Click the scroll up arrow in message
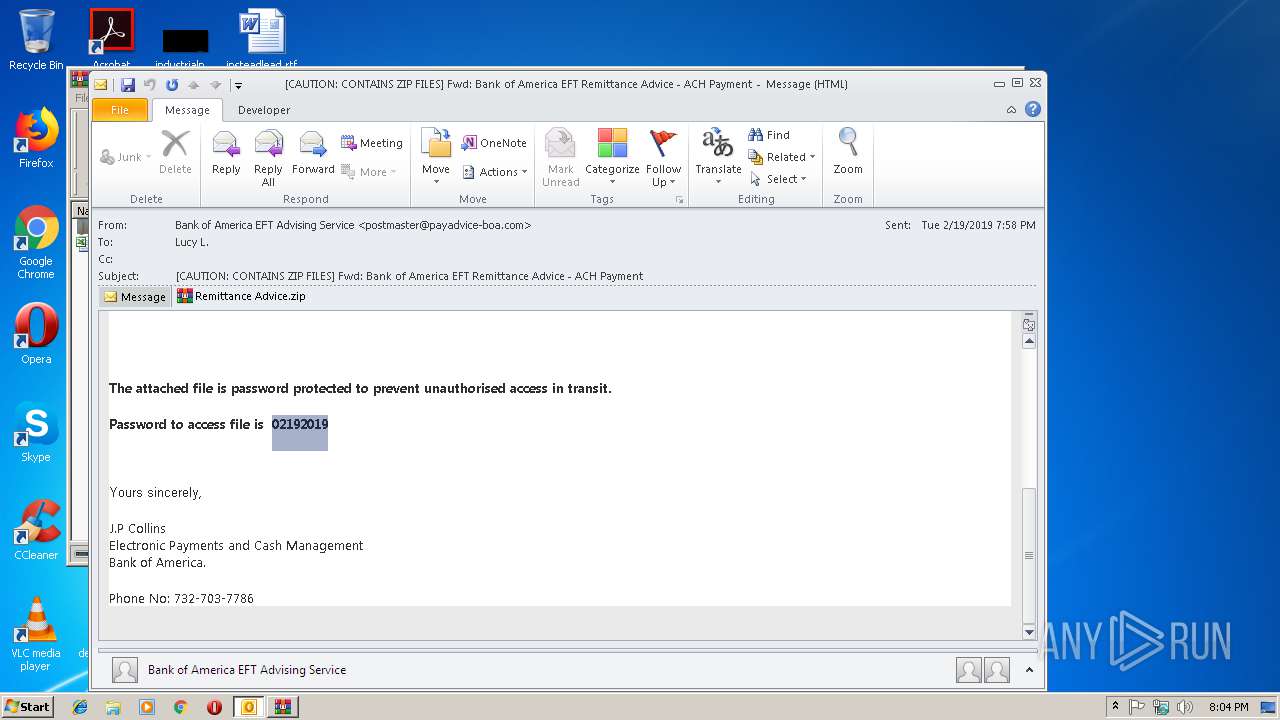This screenshot has width=1280, height=720. pos(1029,342)
